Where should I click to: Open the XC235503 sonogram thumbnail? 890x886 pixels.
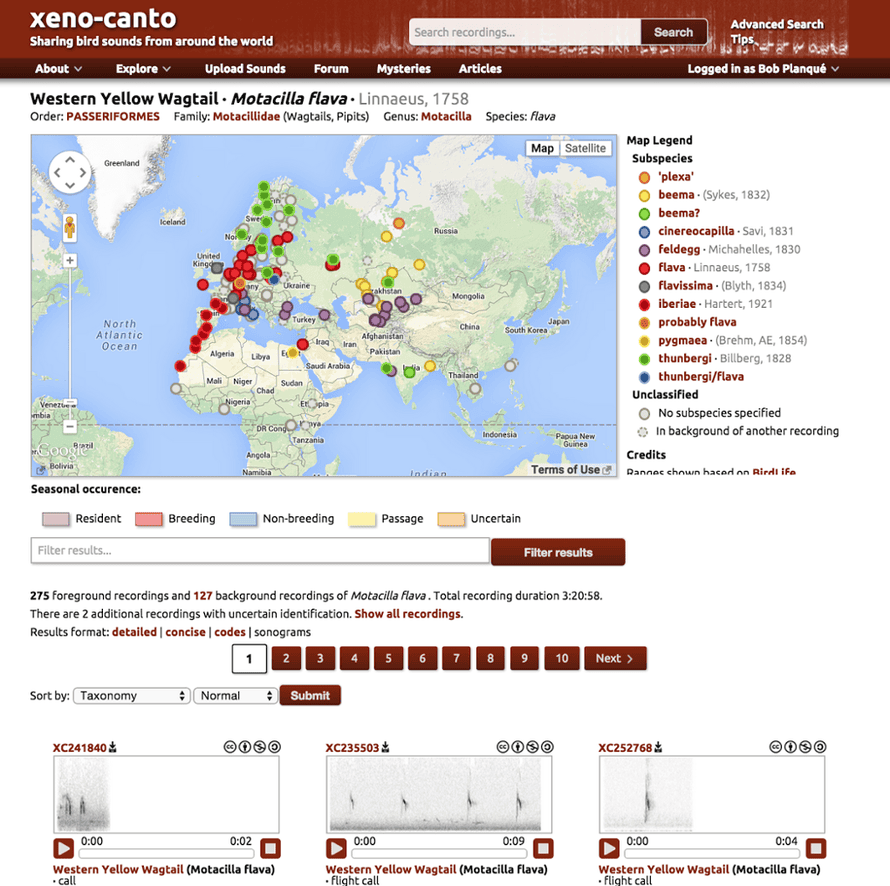[x=439, y=794]
